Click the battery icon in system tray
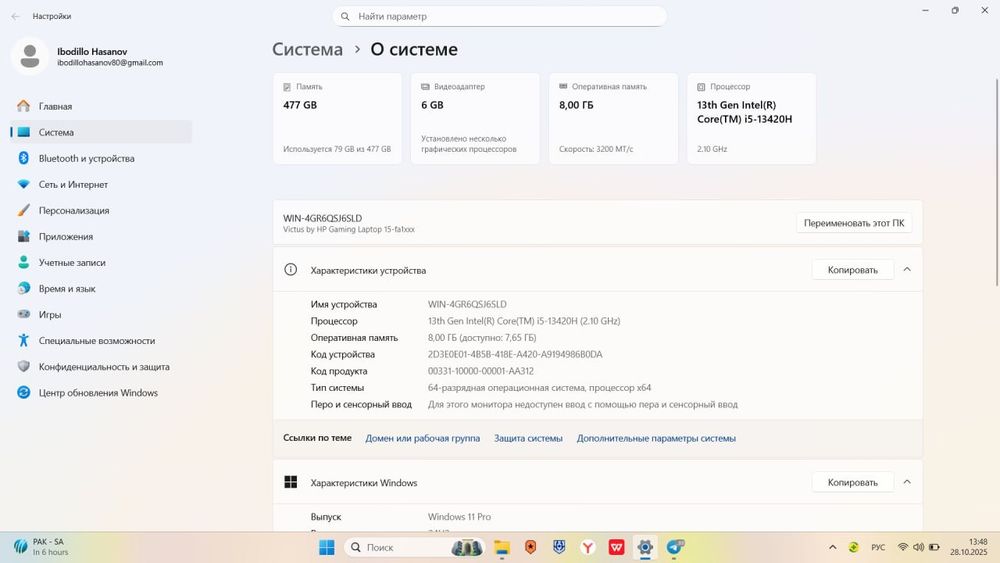 (x=934, y=547)
